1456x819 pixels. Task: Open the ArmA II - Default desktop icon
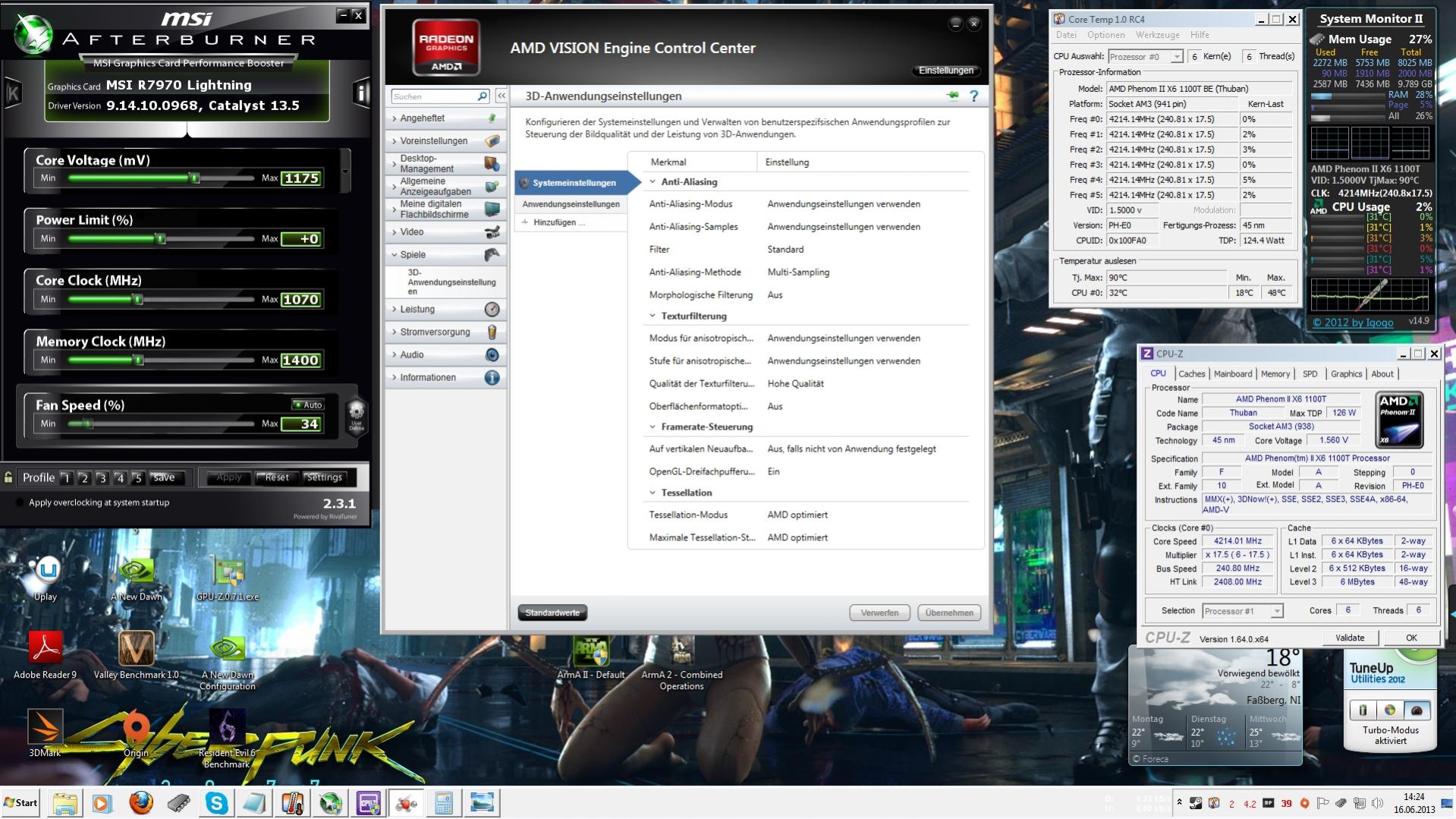(x=591, y=657)
